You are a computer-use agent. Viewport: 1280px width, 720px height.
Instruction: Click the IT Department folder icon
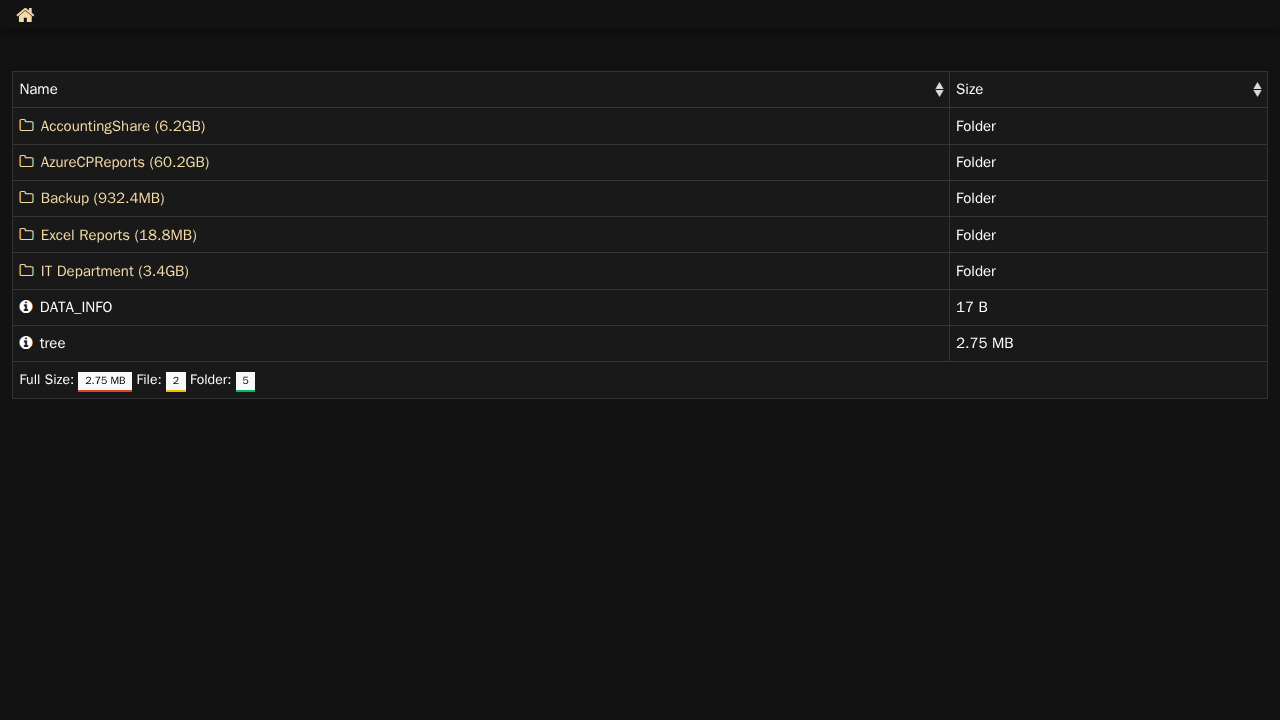[x=27, y=271]
